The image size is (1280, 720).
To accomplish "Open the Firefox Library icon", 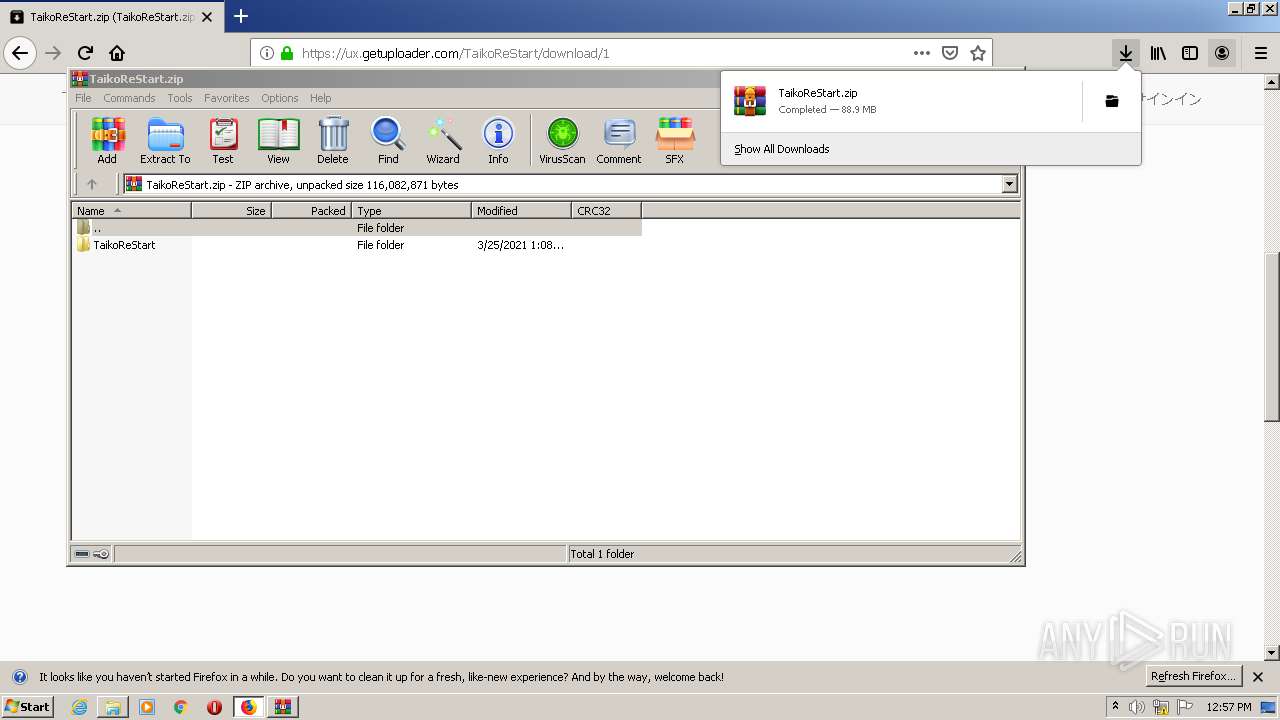I will [x=1158, y=53].
